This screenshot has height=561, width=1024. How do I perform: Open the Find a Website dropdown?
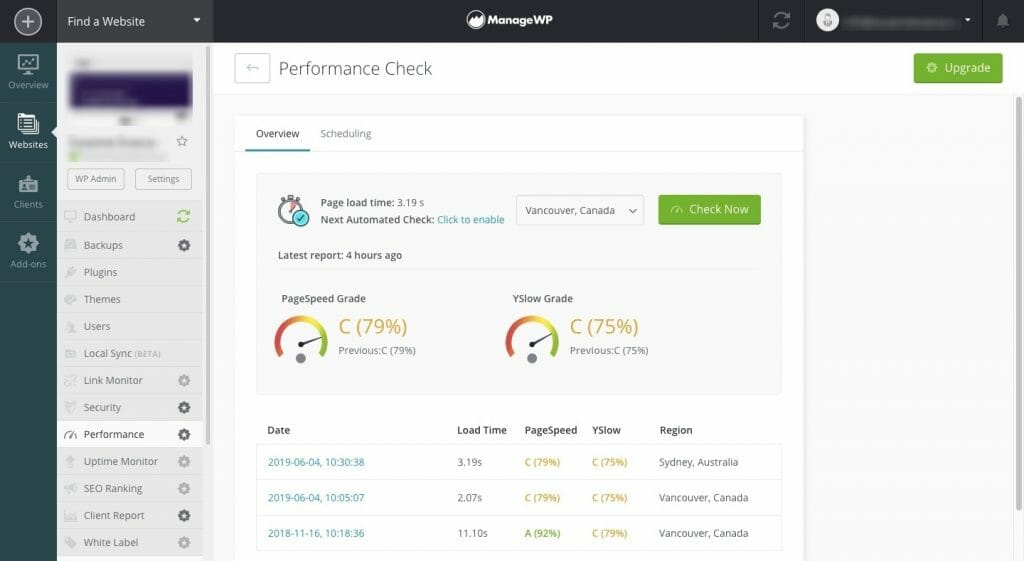[134, 21]
